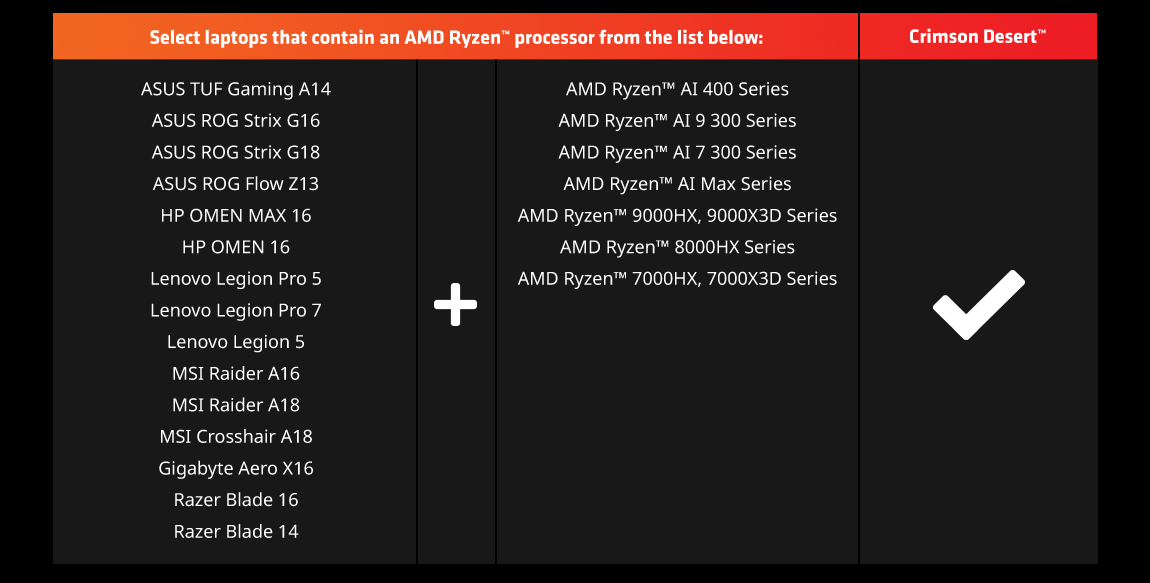
Task: Choose Lenovo Legion 5 laptop
Action: 236,342
